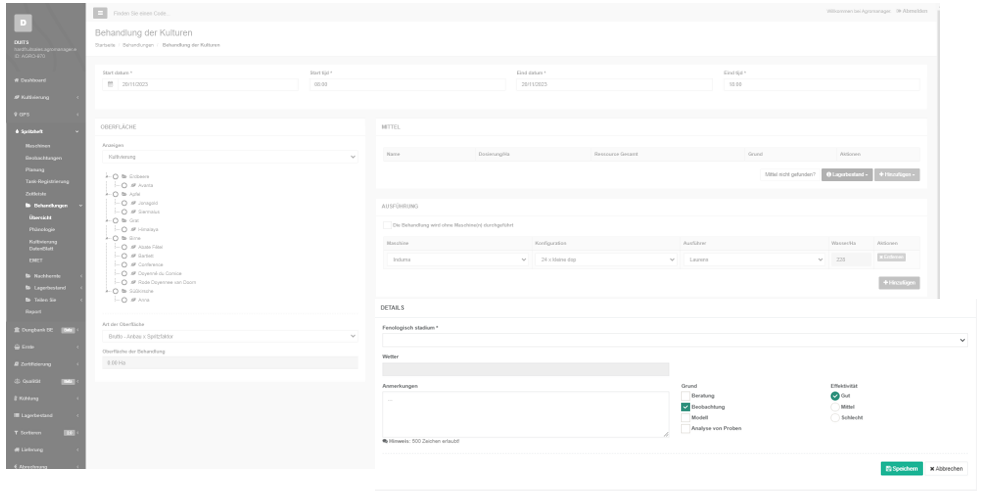This screenshot has width=984, height=499.
Task: Click the leaf icon beside Doyenné du Comice
Action: tap(133, 274)
